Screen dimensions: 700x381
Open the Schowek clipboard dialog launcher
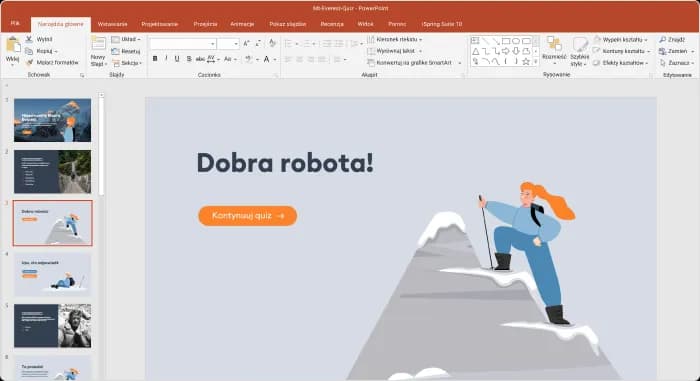82,75
